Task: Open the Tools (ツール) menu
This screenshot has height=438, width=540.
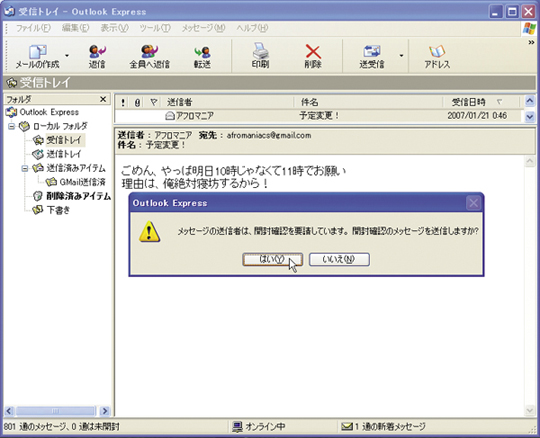Action: coord(155,28)
